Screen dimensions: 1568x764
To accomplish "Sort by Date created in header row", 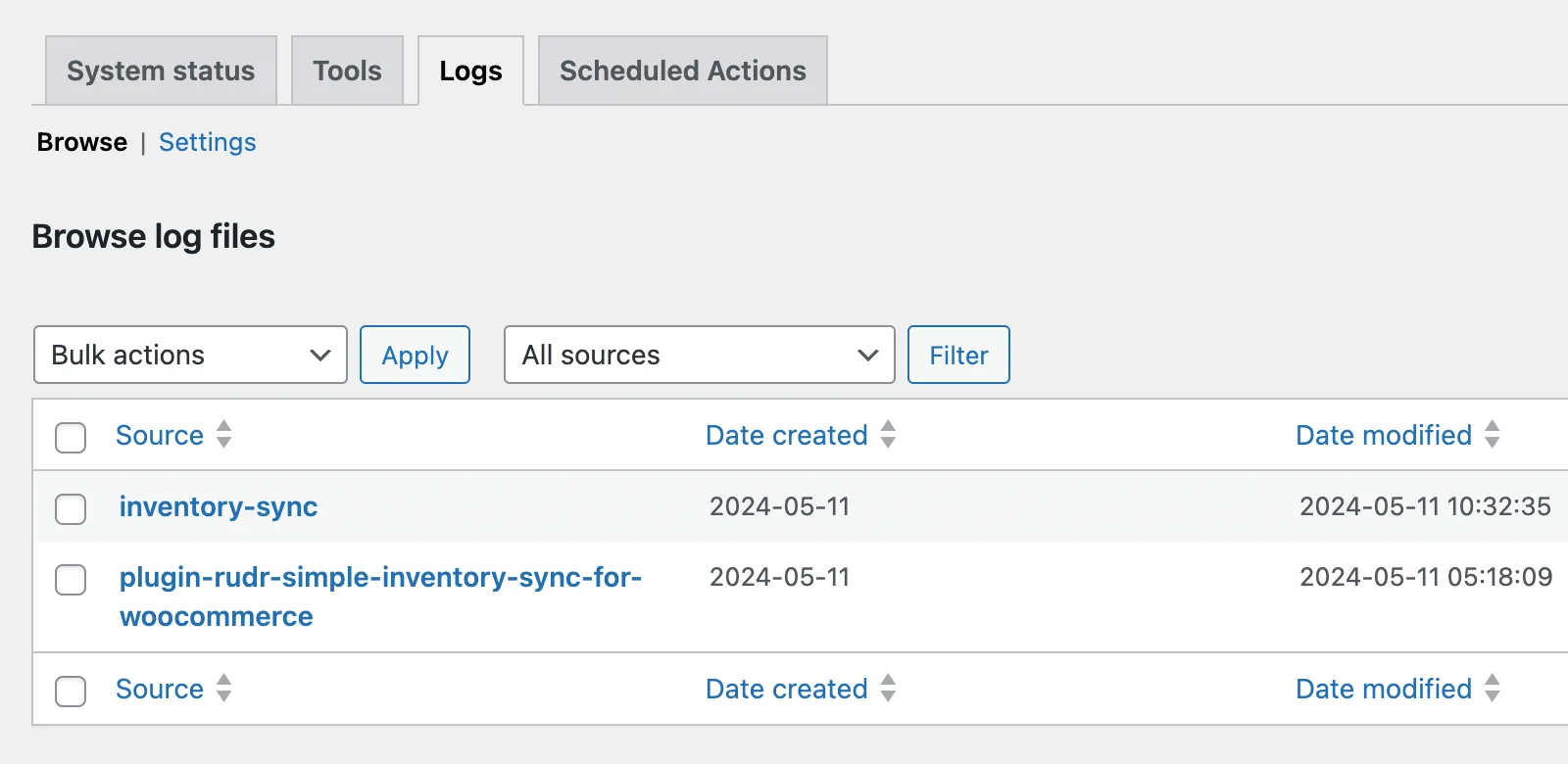I will point(787,435).
